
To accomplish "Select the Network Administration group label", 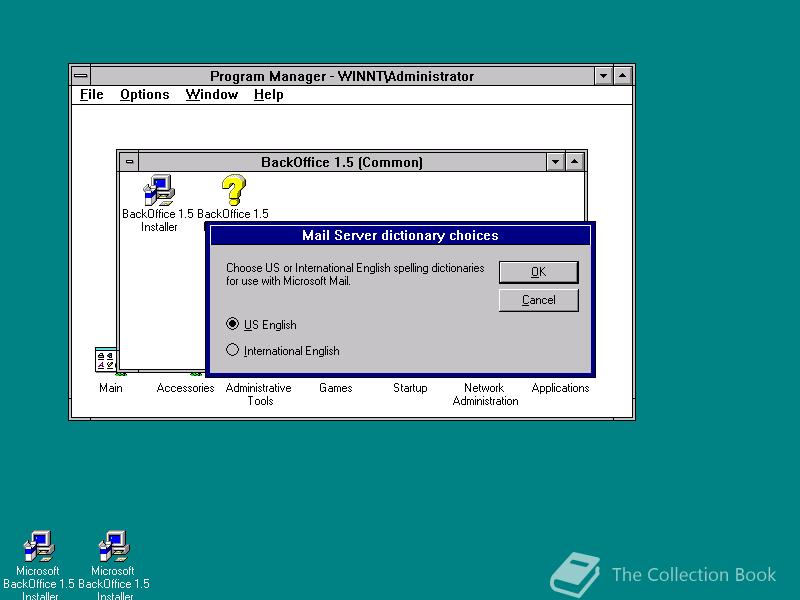I will point(485,394).
